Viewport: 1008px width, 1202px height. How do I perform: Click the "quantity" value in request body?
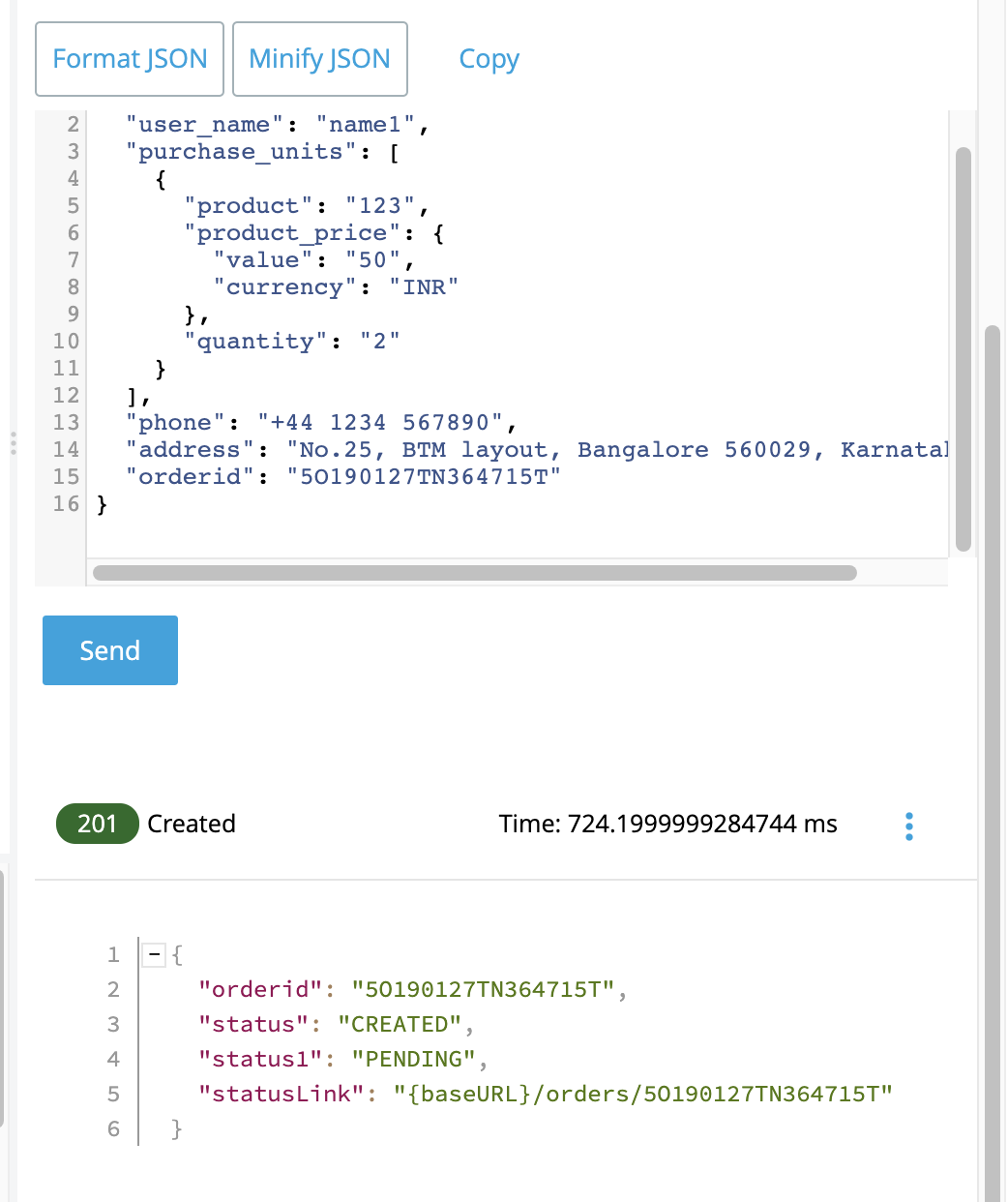pos(379,342)
